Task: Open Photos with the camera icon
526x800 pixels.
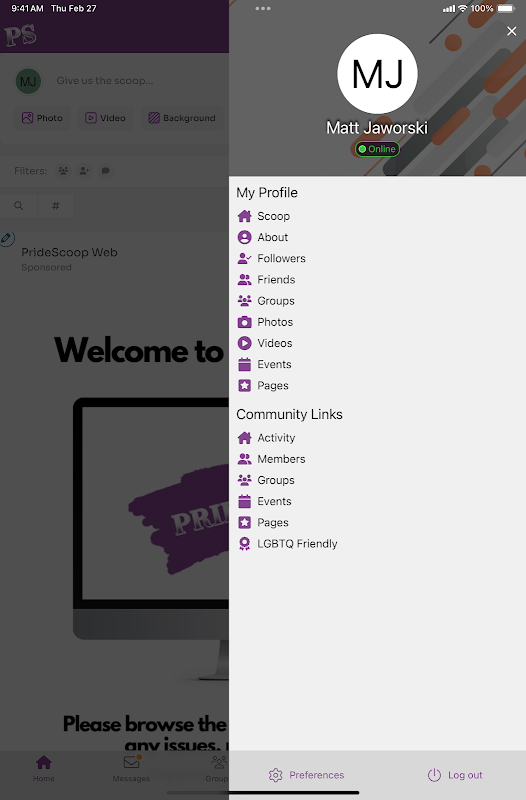Action: [x=265, y=322]
